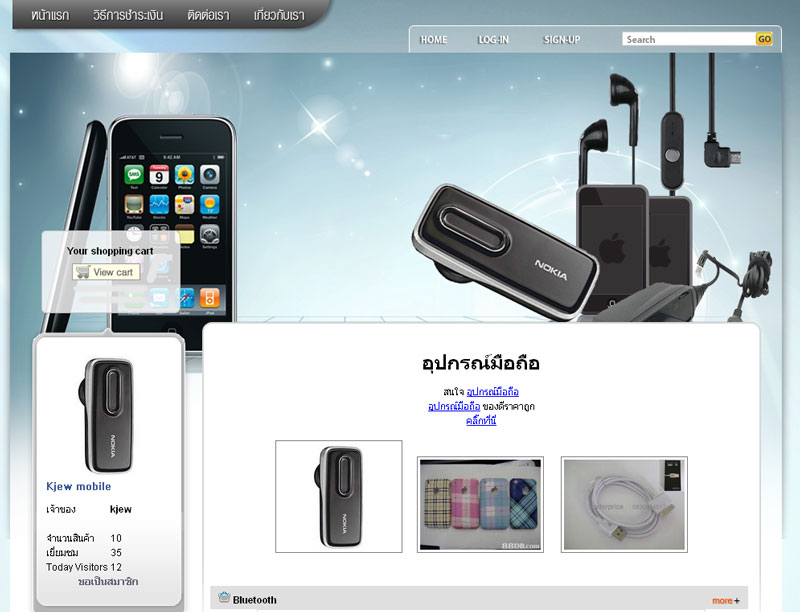The image size is (800, 612).
Task: Focus the Search input field
Action: 689,39
